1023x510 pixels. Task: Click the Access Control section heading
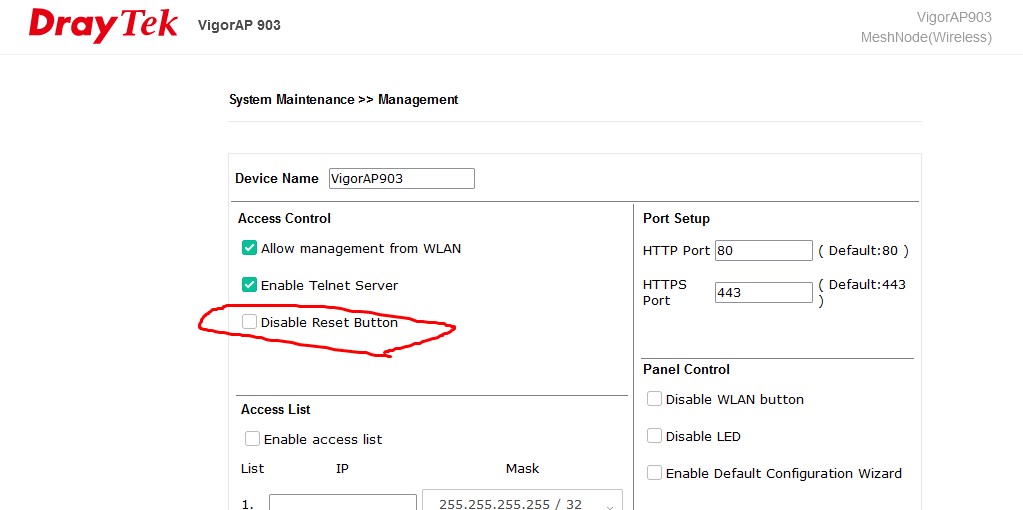pyautogui.click(x=284, y=218)
